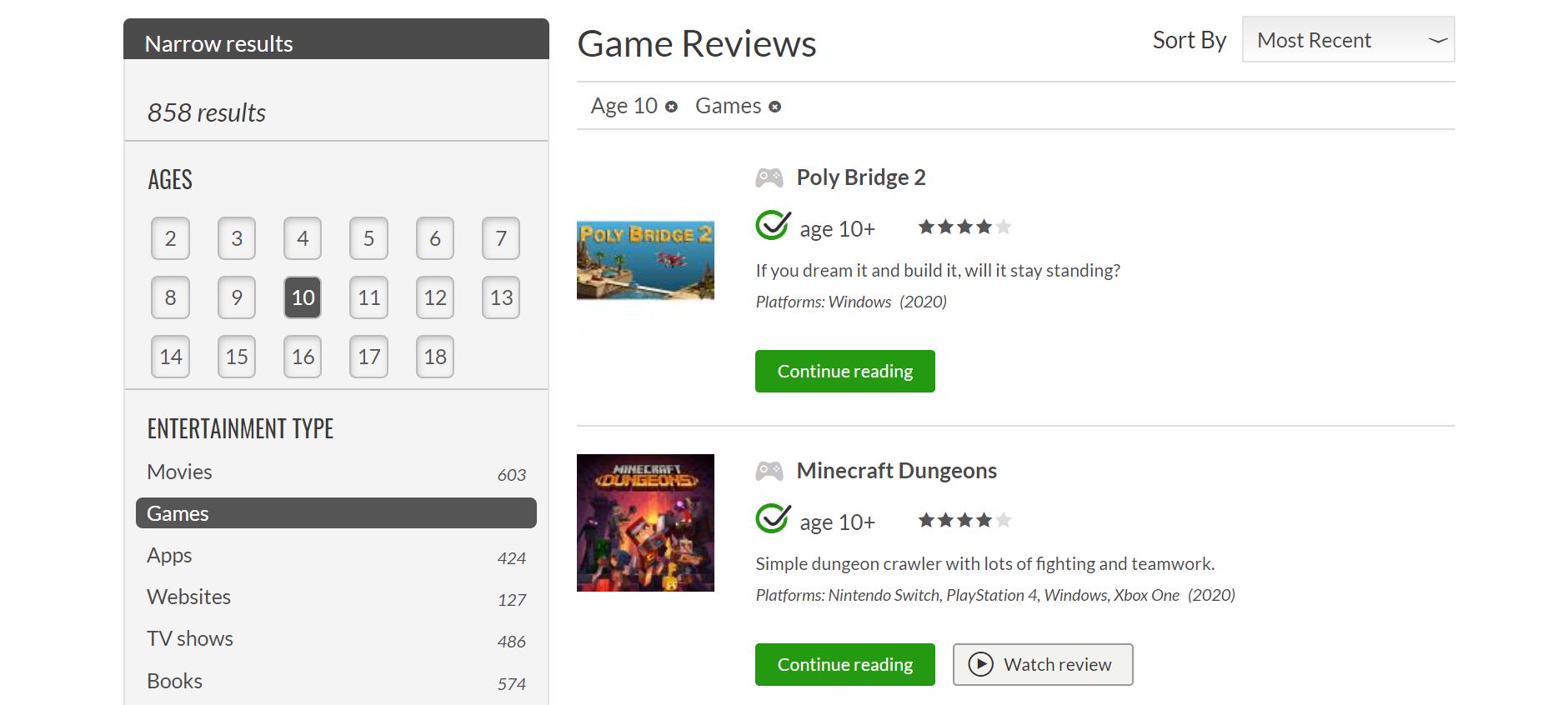
Task: Select age 8 filter
Action: coord(170,297)
